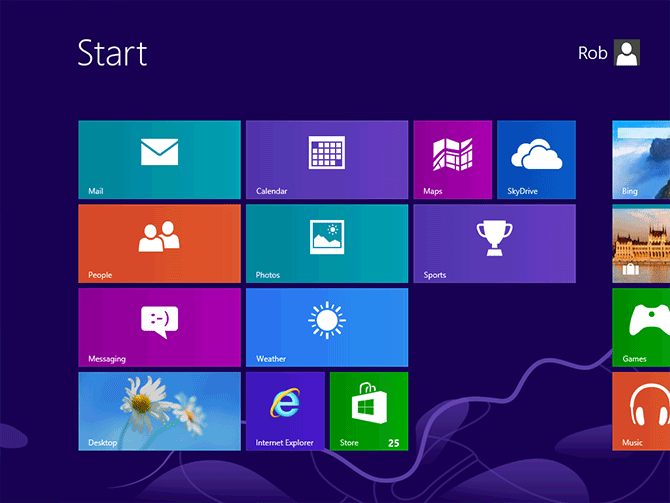Launch the Games controller tile
Screen dimensions: 670x503
pos(641,327)
